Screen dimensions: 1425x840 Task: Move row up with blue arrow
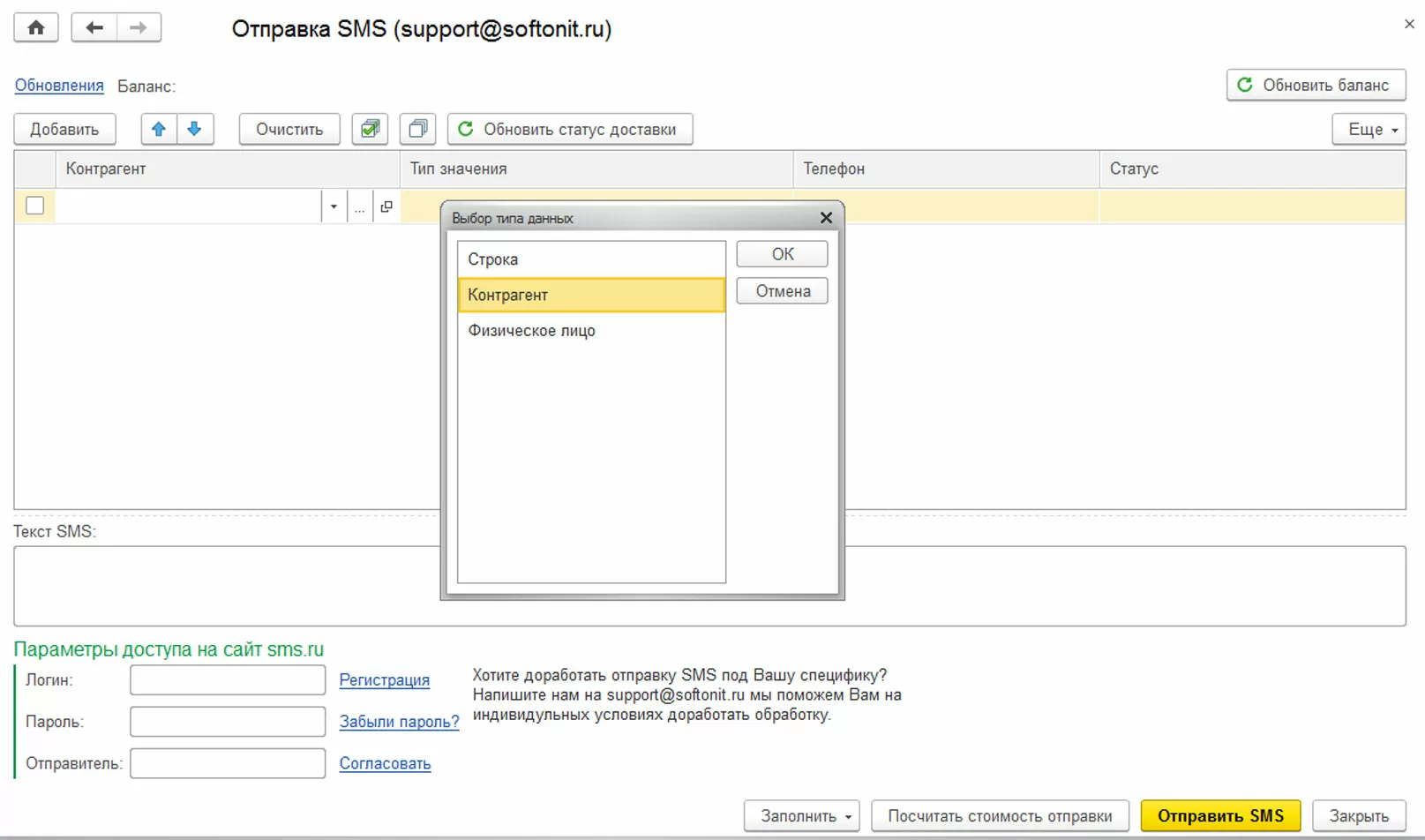pos(159,129)
